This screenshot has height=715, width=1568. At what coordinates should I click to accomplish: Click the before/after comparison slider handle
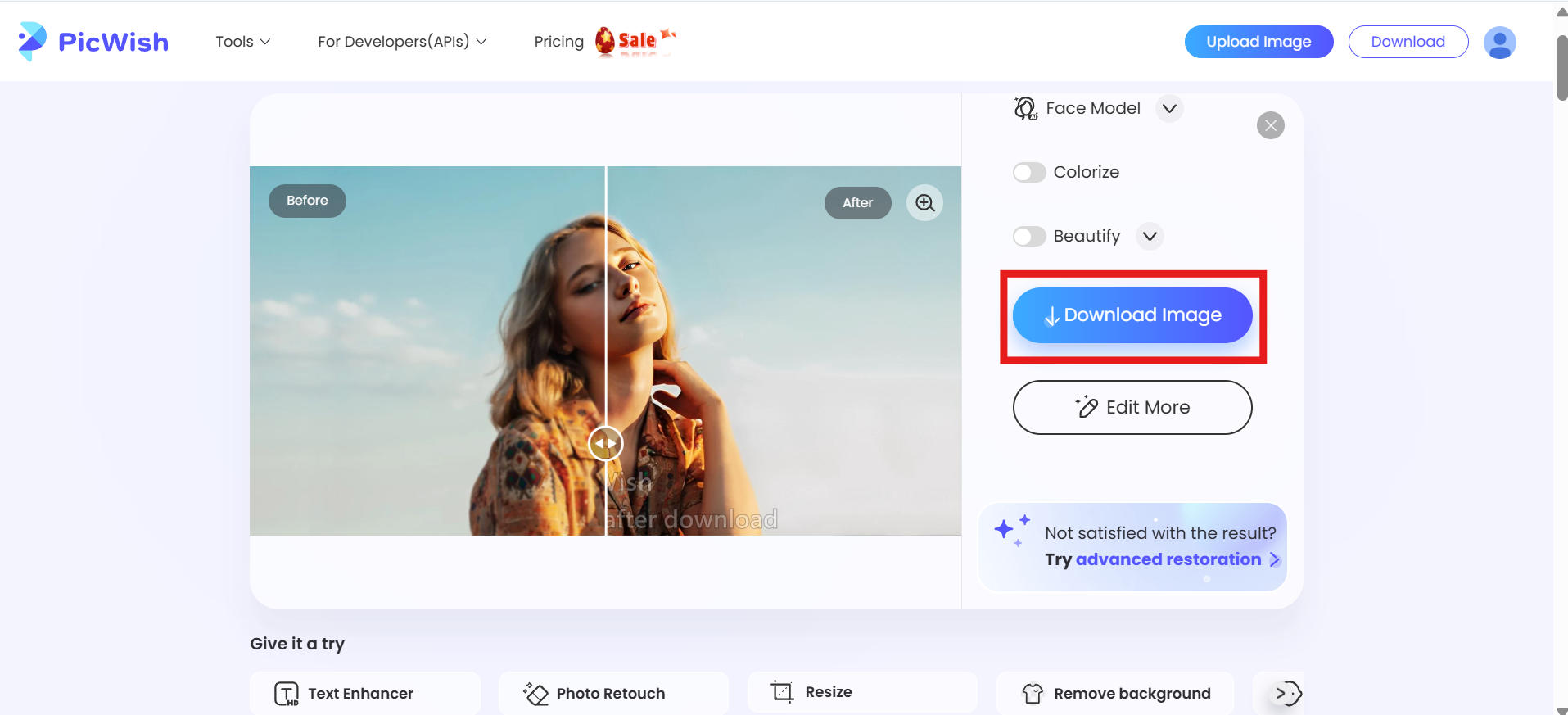pyautogui.click(x=606, y=443)
